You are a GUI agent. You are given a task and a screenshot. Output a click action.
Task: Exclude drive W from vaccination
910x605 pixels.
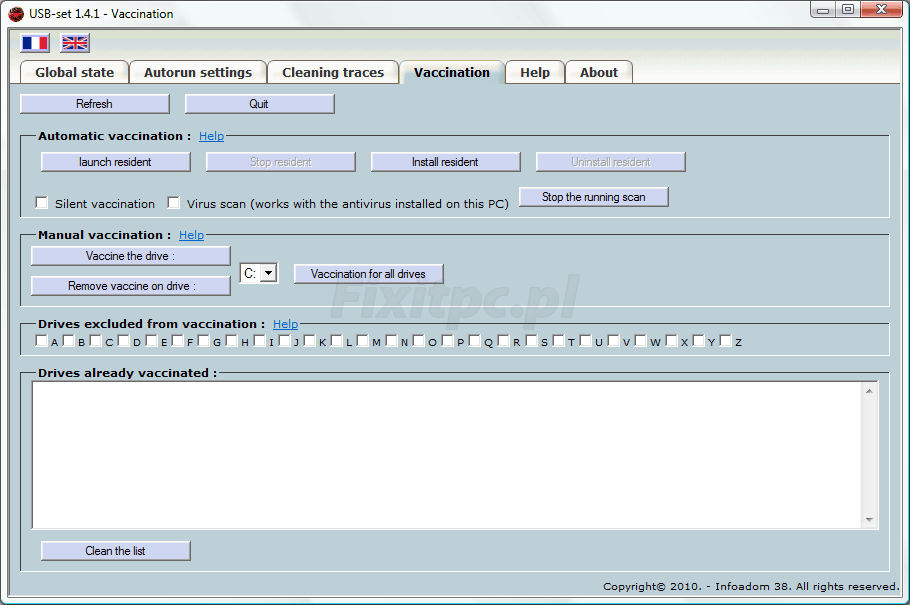(x=641, y=341)
